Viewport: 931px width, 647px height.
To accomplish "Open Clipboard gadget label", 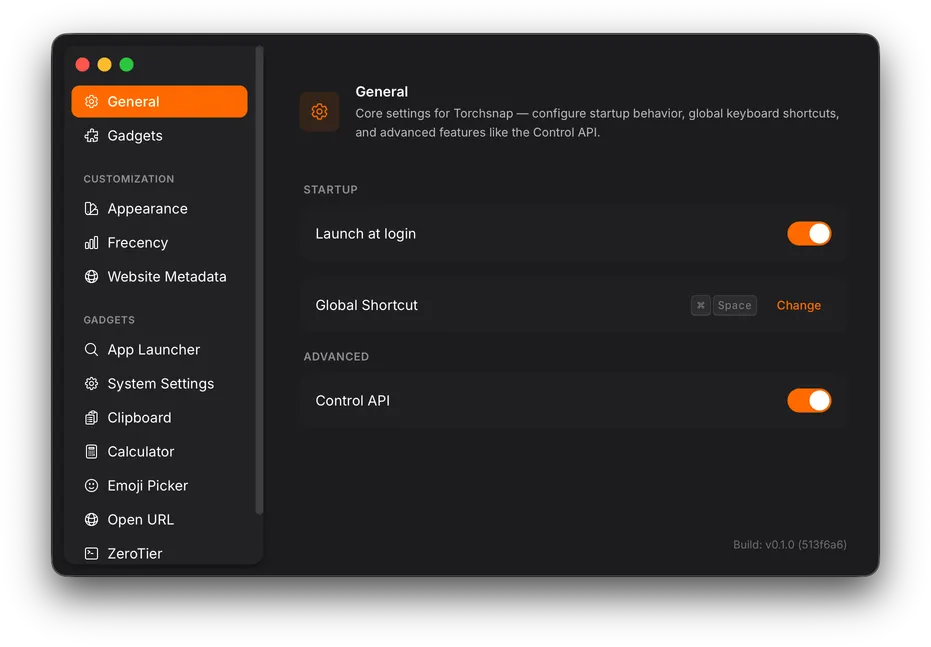I will click(x=140, y=418).
